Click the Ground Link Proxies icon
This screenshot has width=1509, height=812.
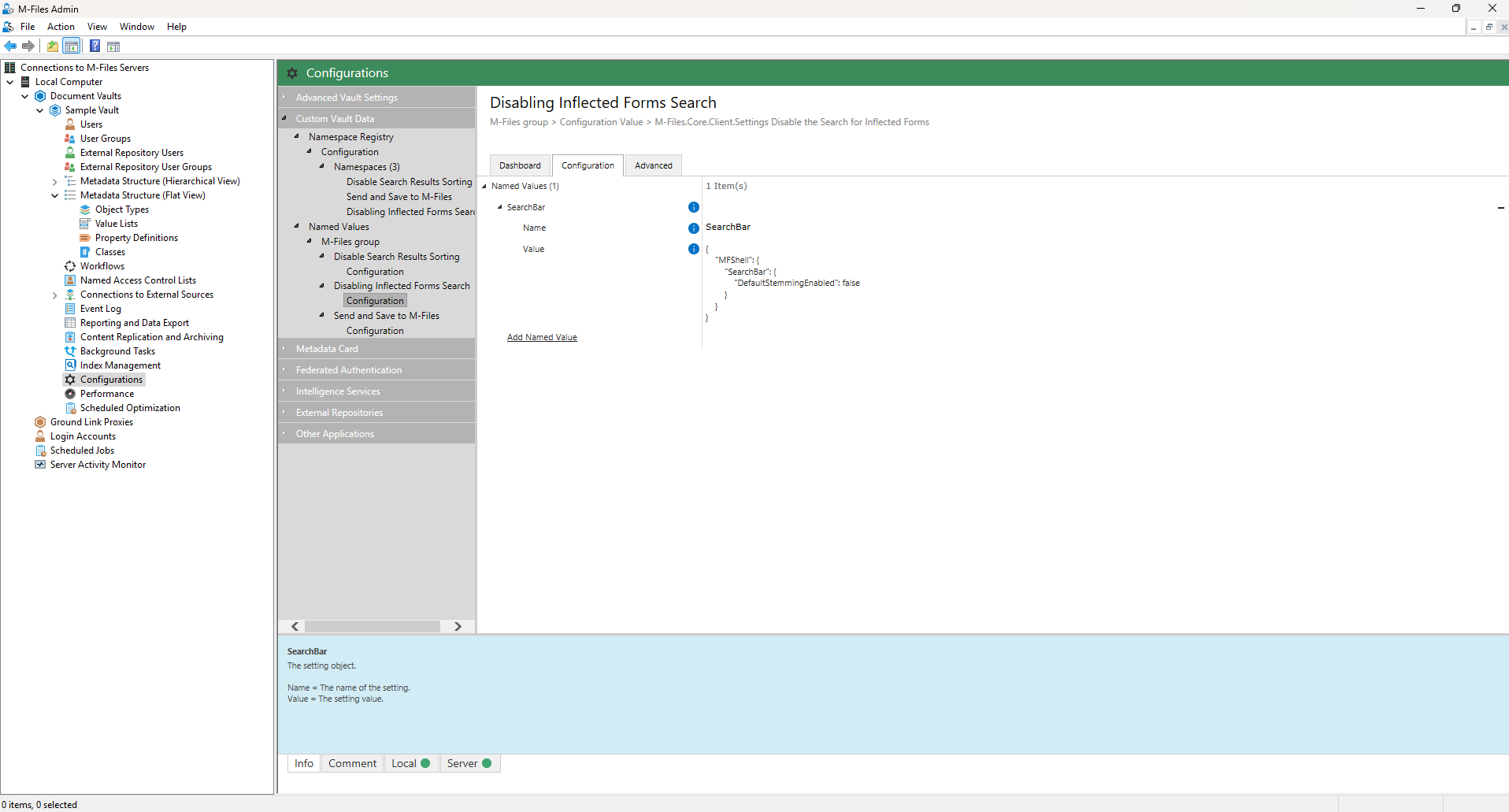tap(40, 422)
